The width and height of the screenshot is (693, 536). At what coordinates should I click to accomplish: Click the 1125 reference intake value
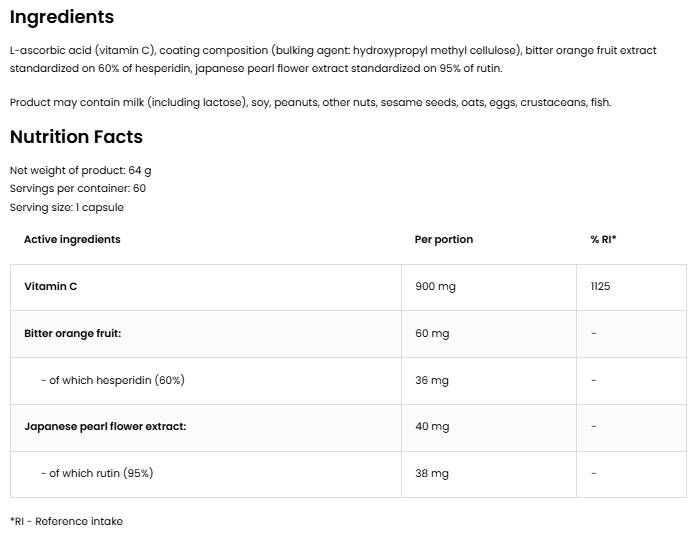pos(600,286)
